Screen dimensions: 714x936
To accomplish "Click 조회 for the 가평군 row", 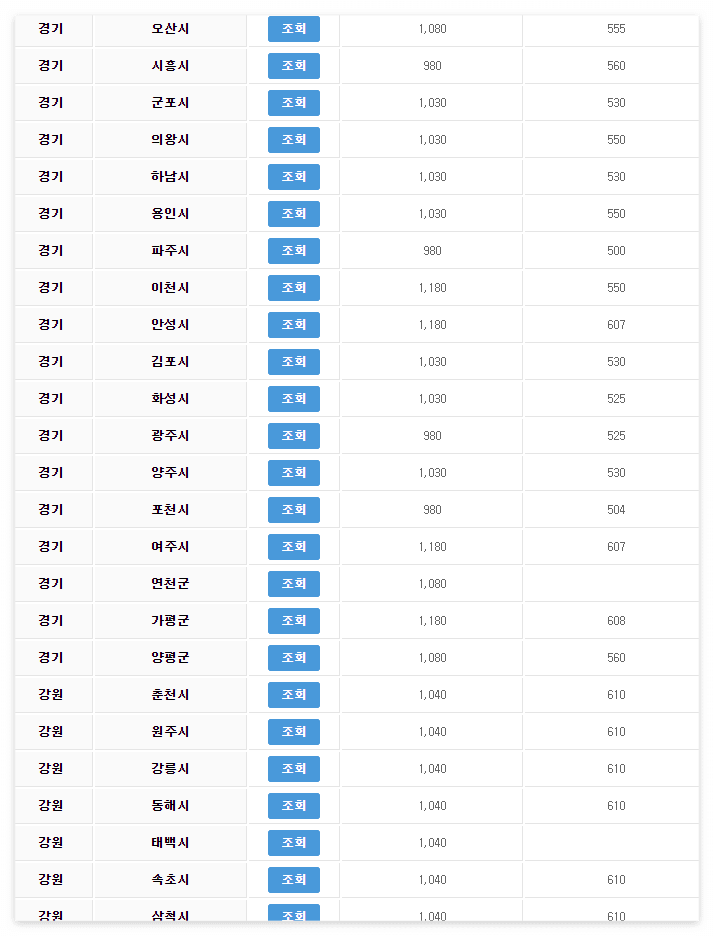I will [293, 621].
